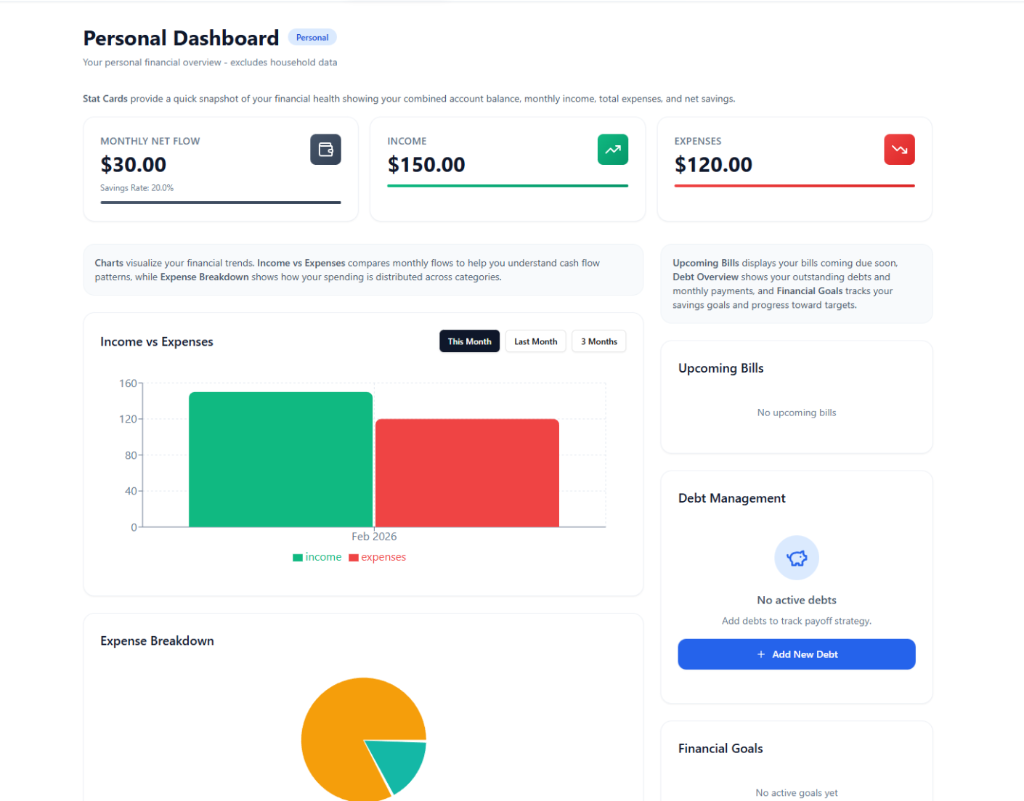Click the red expenses bar in chart
Screen dimensions: 1024x801
pyautogui.click(x=467, y=473)
